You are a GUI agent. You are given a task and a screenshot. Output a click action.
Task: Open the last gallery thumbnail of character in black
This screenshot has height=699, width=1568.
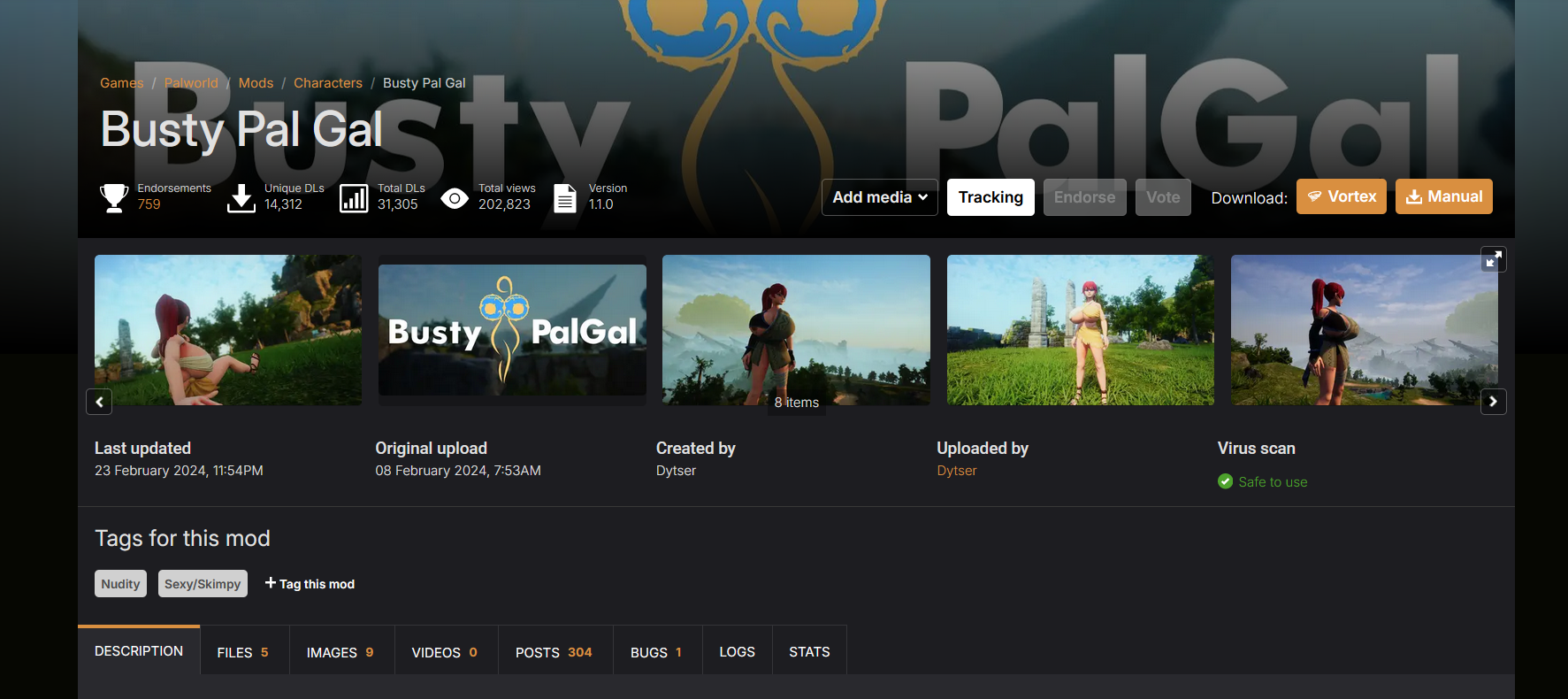click(1365, 330)
